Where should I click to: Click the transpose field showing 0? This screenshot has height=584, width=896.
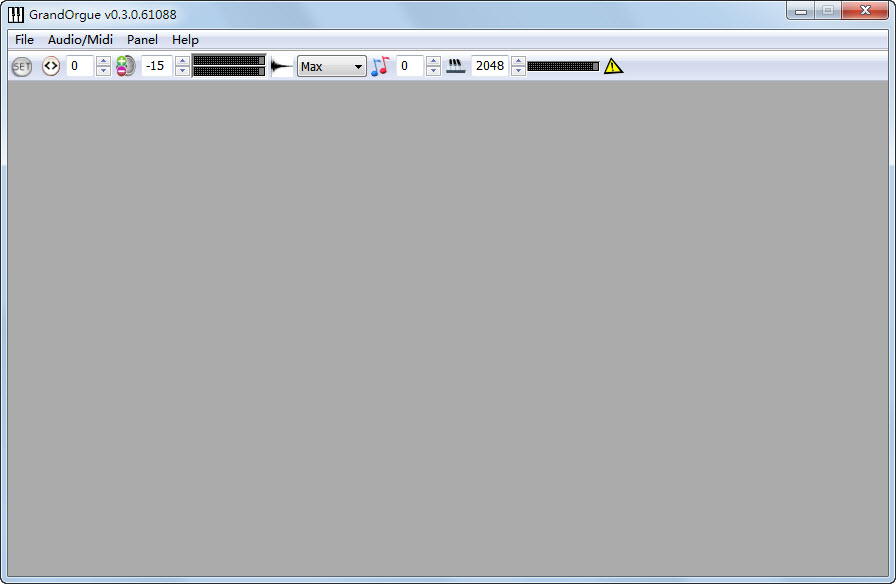pos(410,66)
